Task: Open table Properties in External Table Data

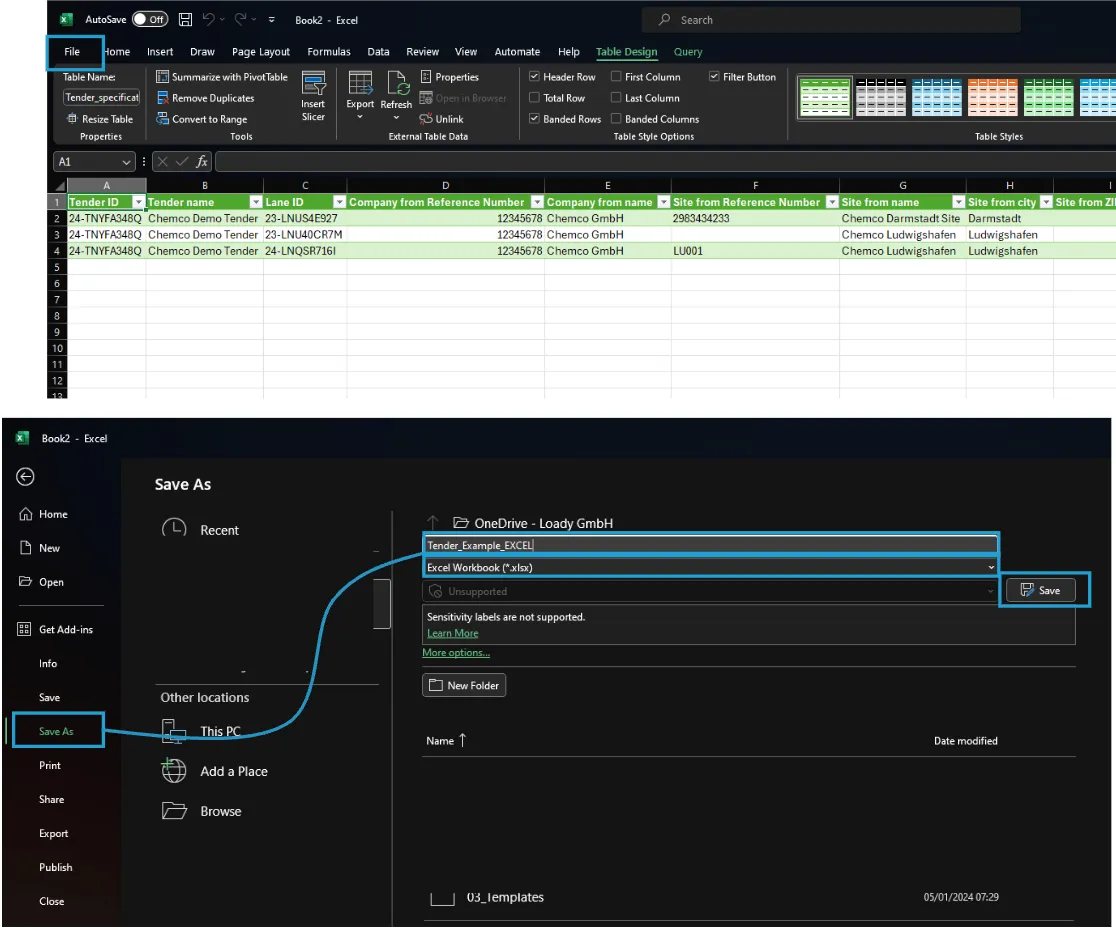Action: click(449, 77)
